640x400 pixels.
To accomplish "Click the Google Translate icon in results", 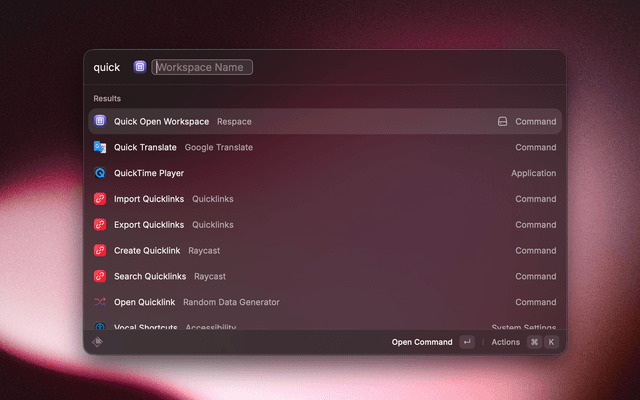I will point(100,147).
